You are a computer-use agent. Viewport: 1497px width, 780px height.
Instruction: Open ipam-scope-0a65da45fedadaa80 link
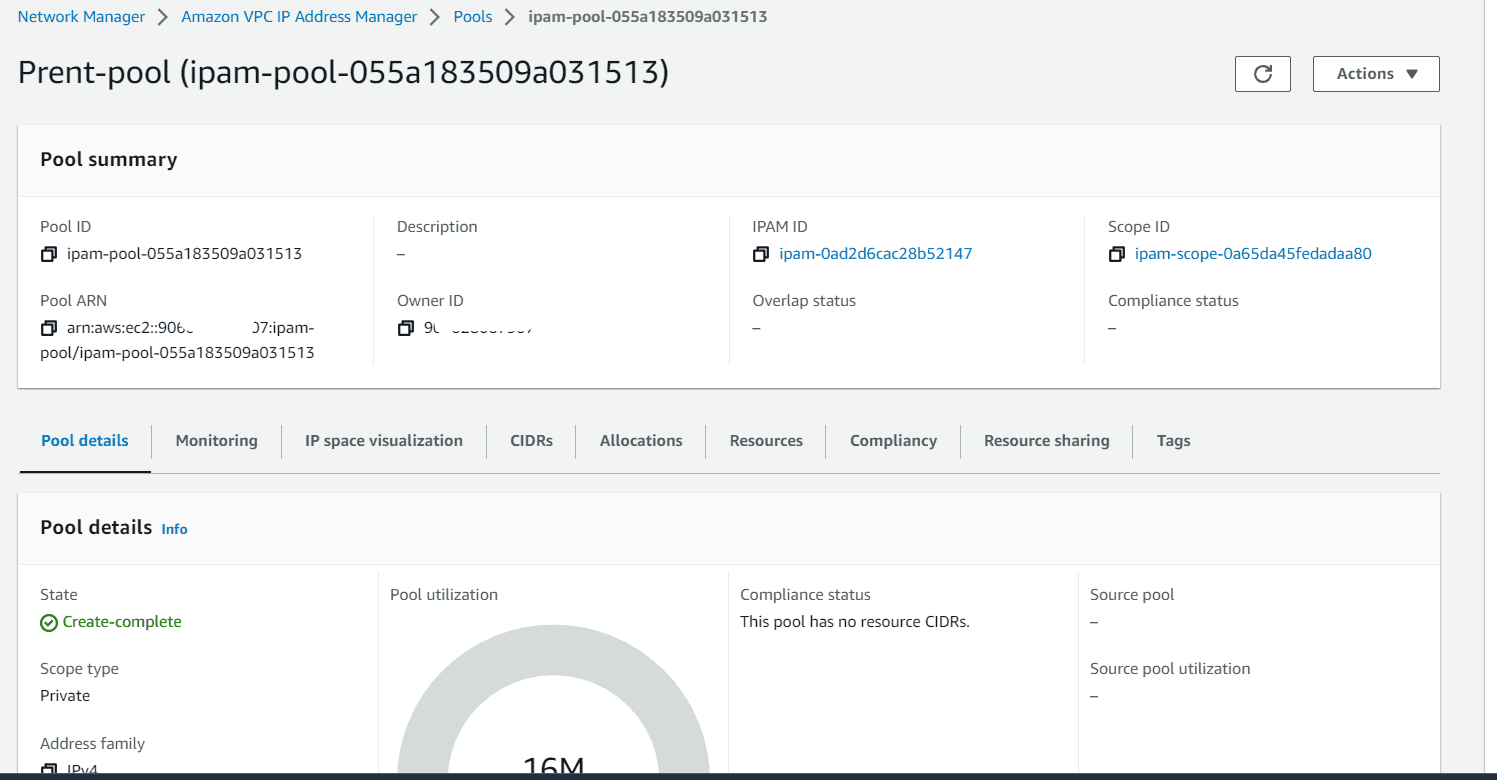click(1253, 254)
